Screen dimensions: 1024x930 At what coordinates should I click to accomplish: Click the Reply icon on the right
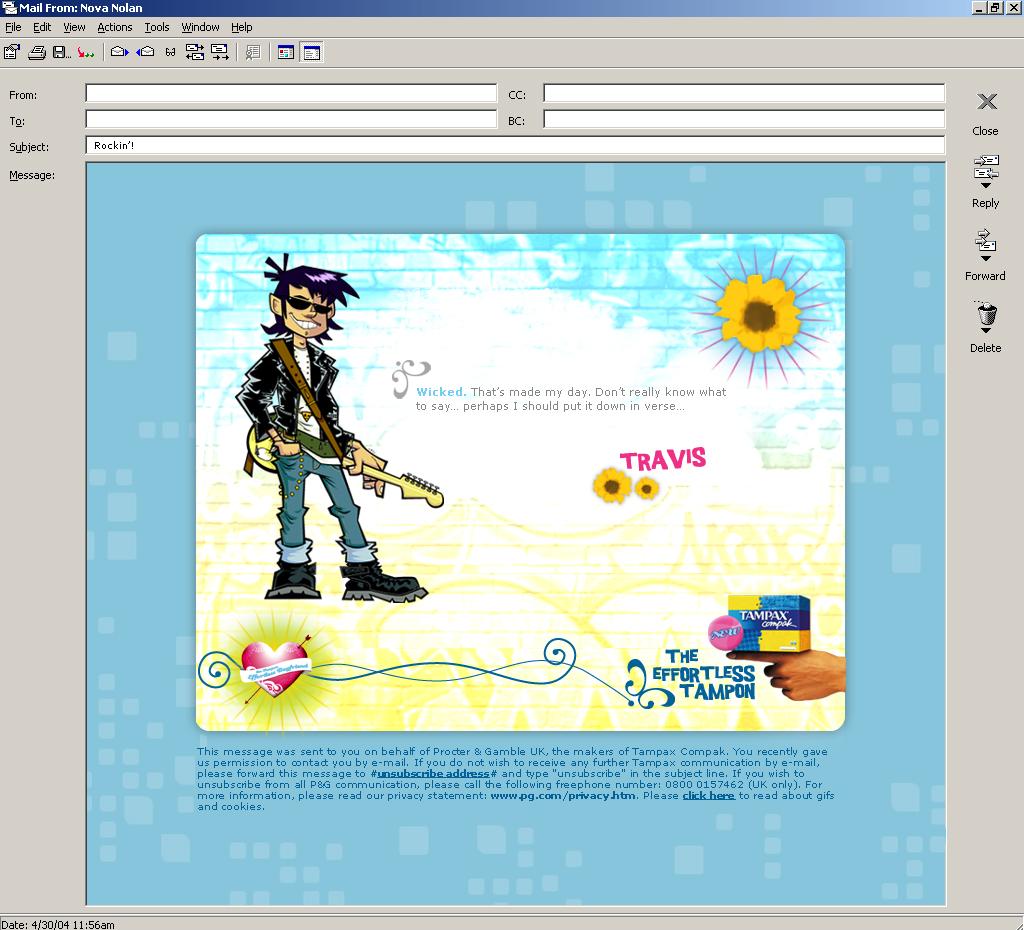[x=985, y=168]
